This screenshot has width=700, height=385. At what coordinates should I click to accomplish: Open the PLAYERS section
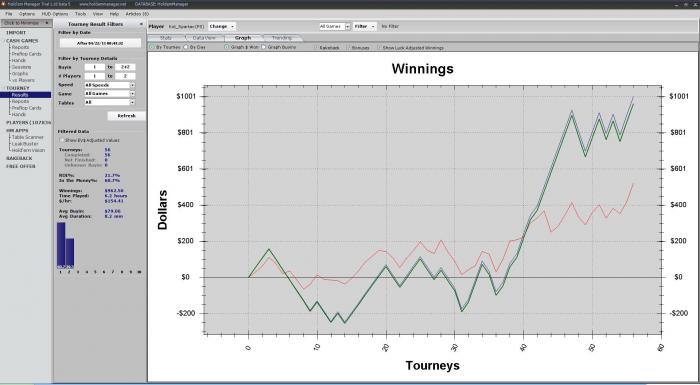[x=28, y=122]
